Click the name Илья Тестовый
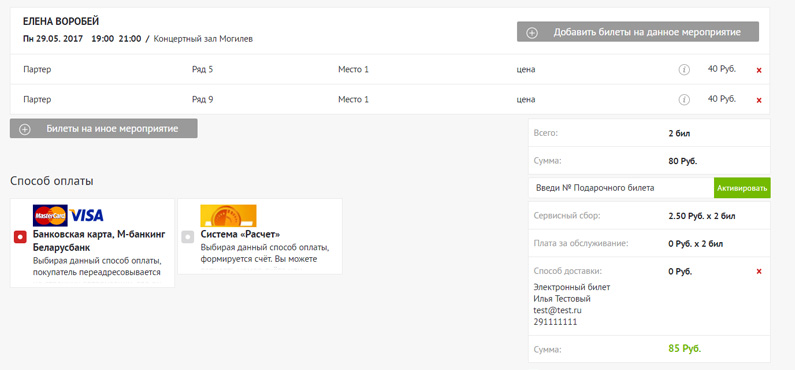795x370 pixels. pyautogui.click(x=562, y=299)
